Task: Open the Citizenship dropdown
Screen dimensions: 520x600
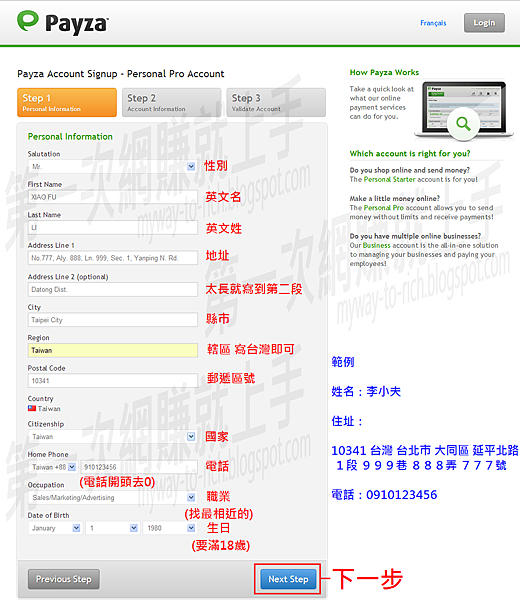Action: point(112,436)
